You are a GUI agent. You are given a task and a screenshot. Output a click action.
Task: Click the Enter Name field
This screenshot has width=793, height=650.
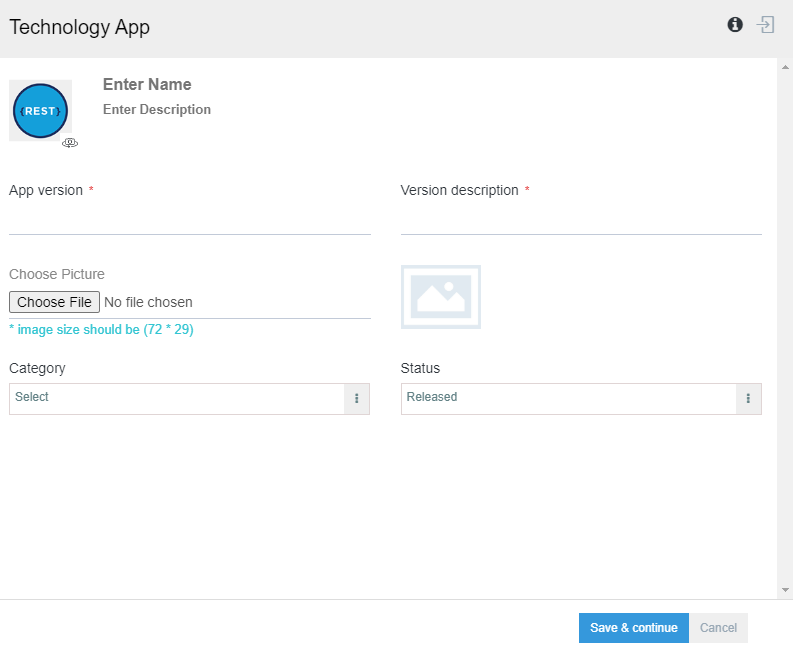147,84
